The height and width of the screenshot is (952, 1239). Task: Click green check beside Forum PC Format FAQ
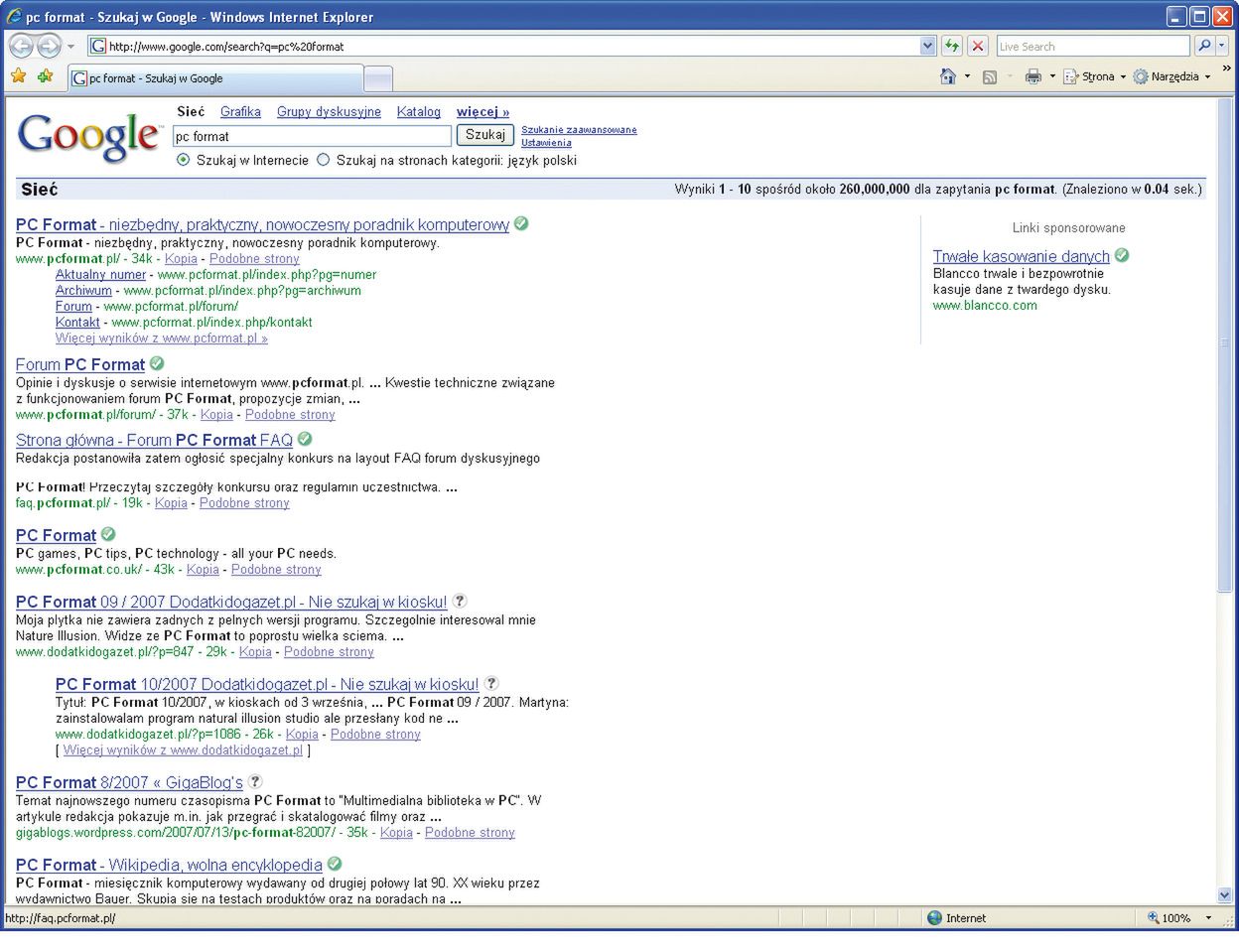pos(305,439)
